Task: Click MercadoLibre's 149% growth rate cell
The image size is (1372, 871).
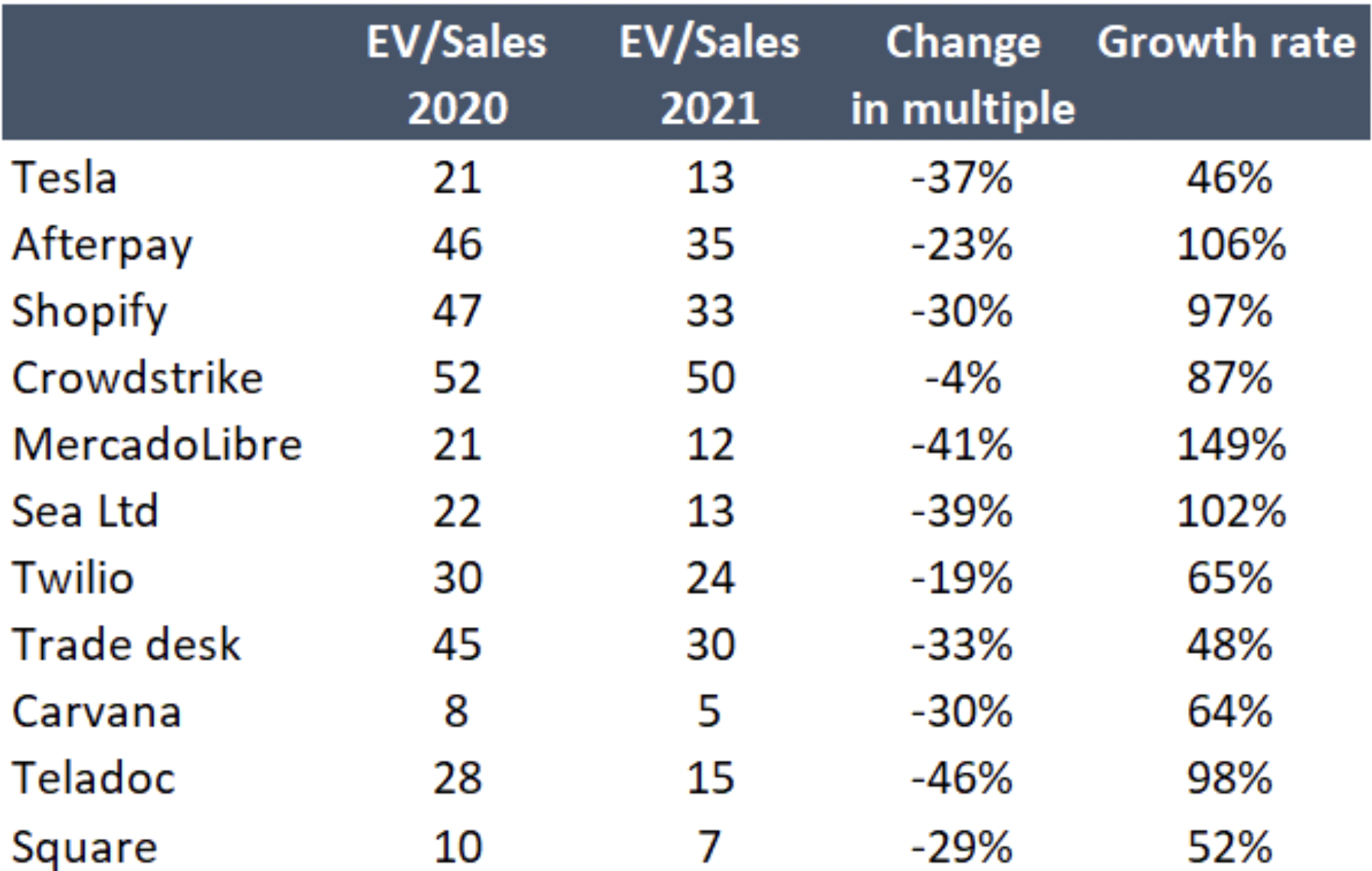Action: point(1231,445)
